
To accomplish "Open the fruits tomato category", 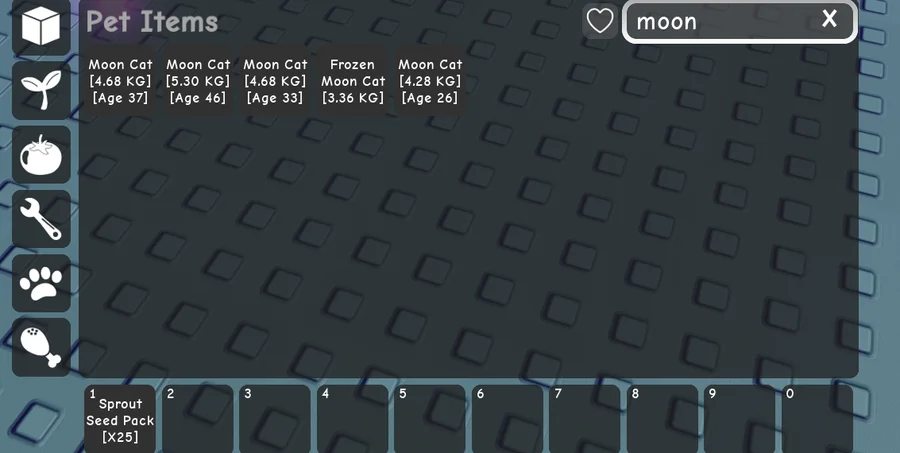I will [41, 154].
